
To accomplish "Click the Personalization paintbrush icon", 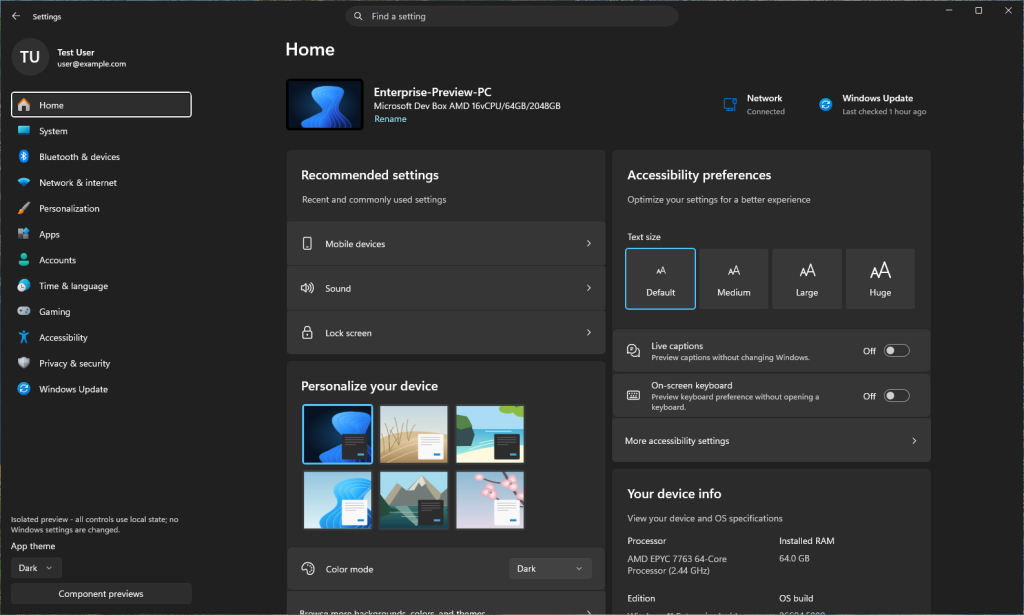I will pos(24,208).
